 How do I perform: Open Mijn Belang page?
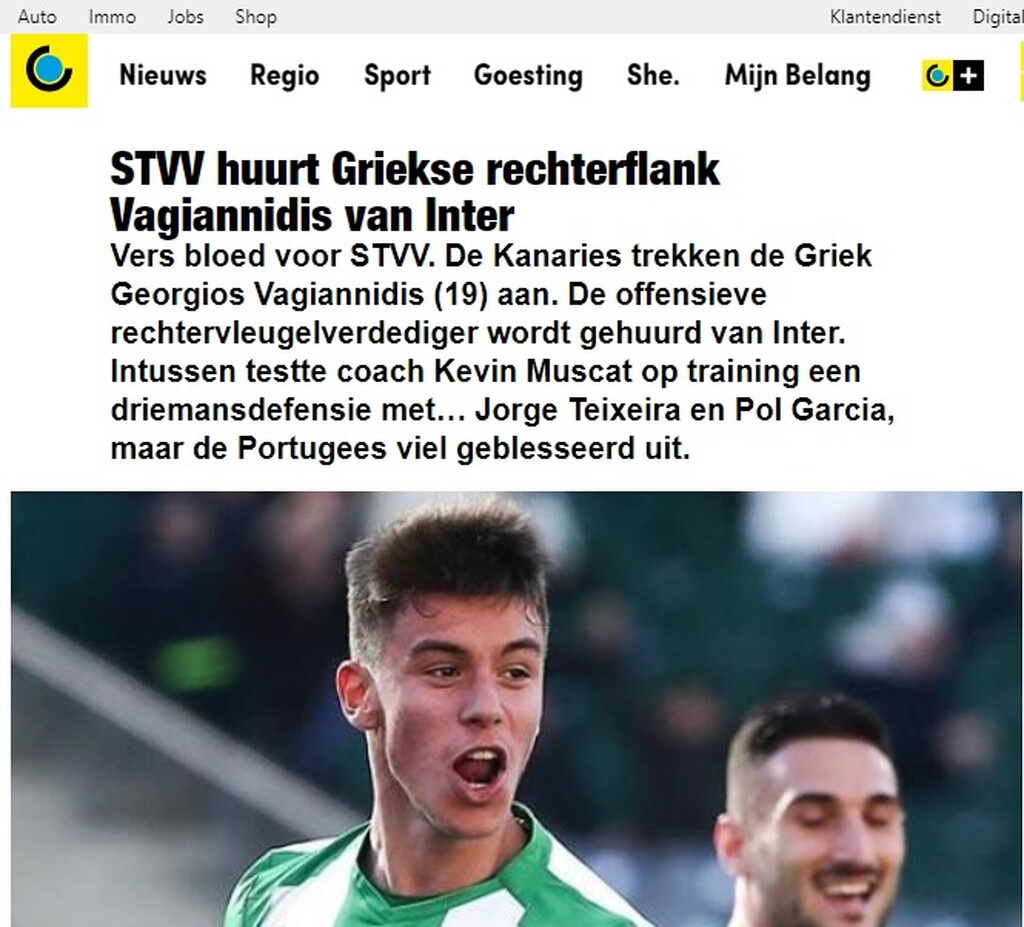tap(797, 76)
